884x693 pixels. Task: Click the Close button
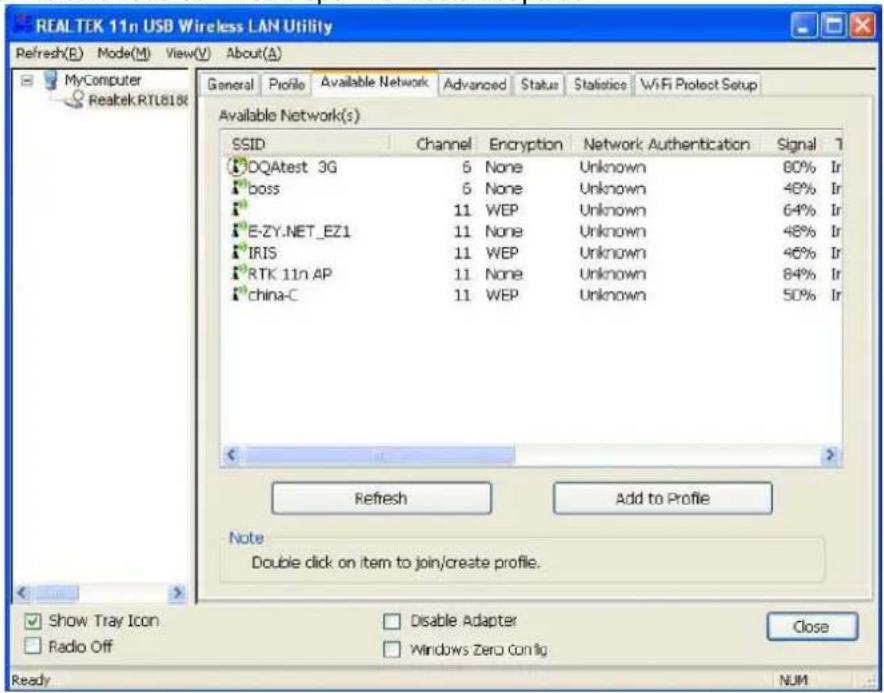point(812,627)
